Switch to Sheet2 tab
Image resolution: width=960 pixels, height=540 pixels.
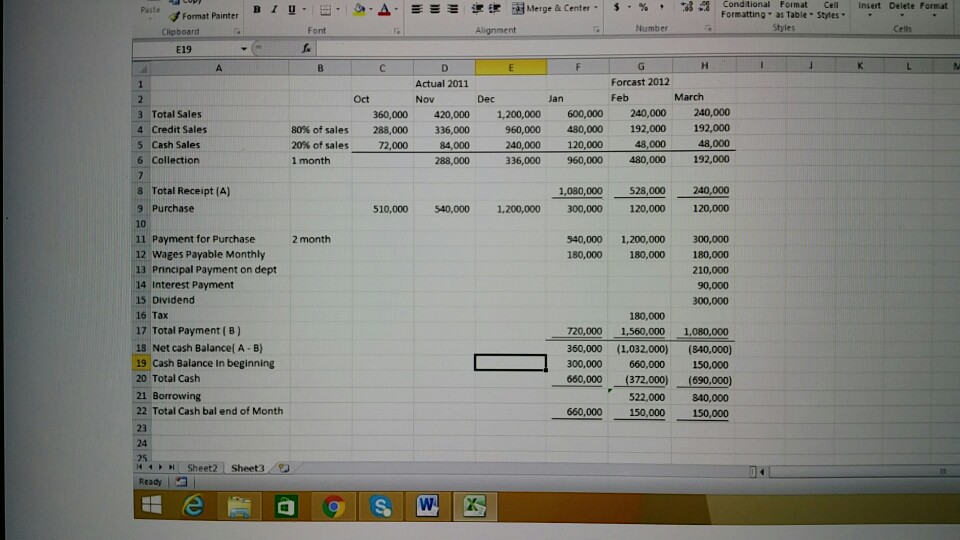[x=202, y=468]
